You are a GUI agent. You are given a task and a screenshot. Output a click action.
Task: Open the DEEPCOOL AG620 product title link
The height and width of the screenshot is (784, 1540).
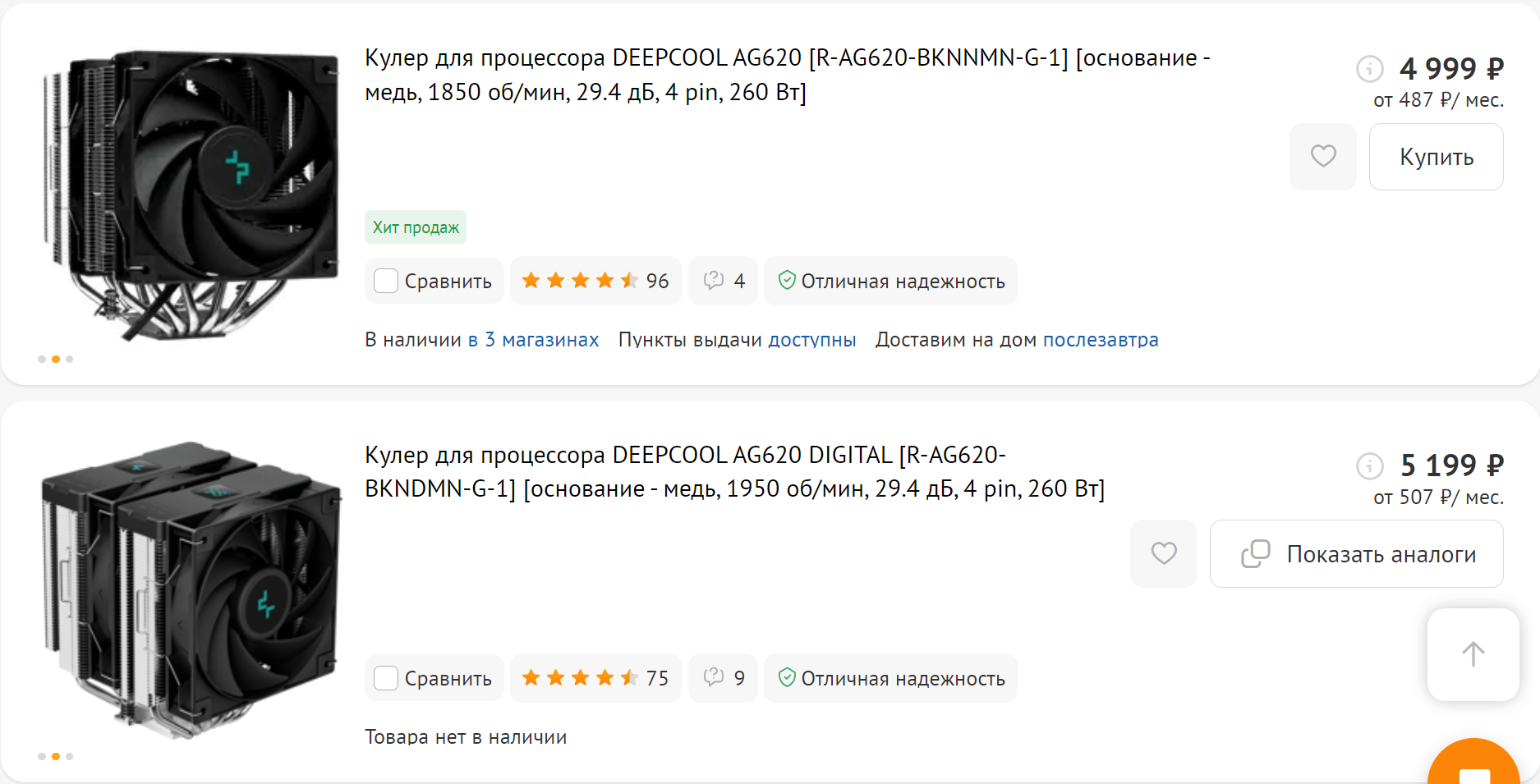786,75
